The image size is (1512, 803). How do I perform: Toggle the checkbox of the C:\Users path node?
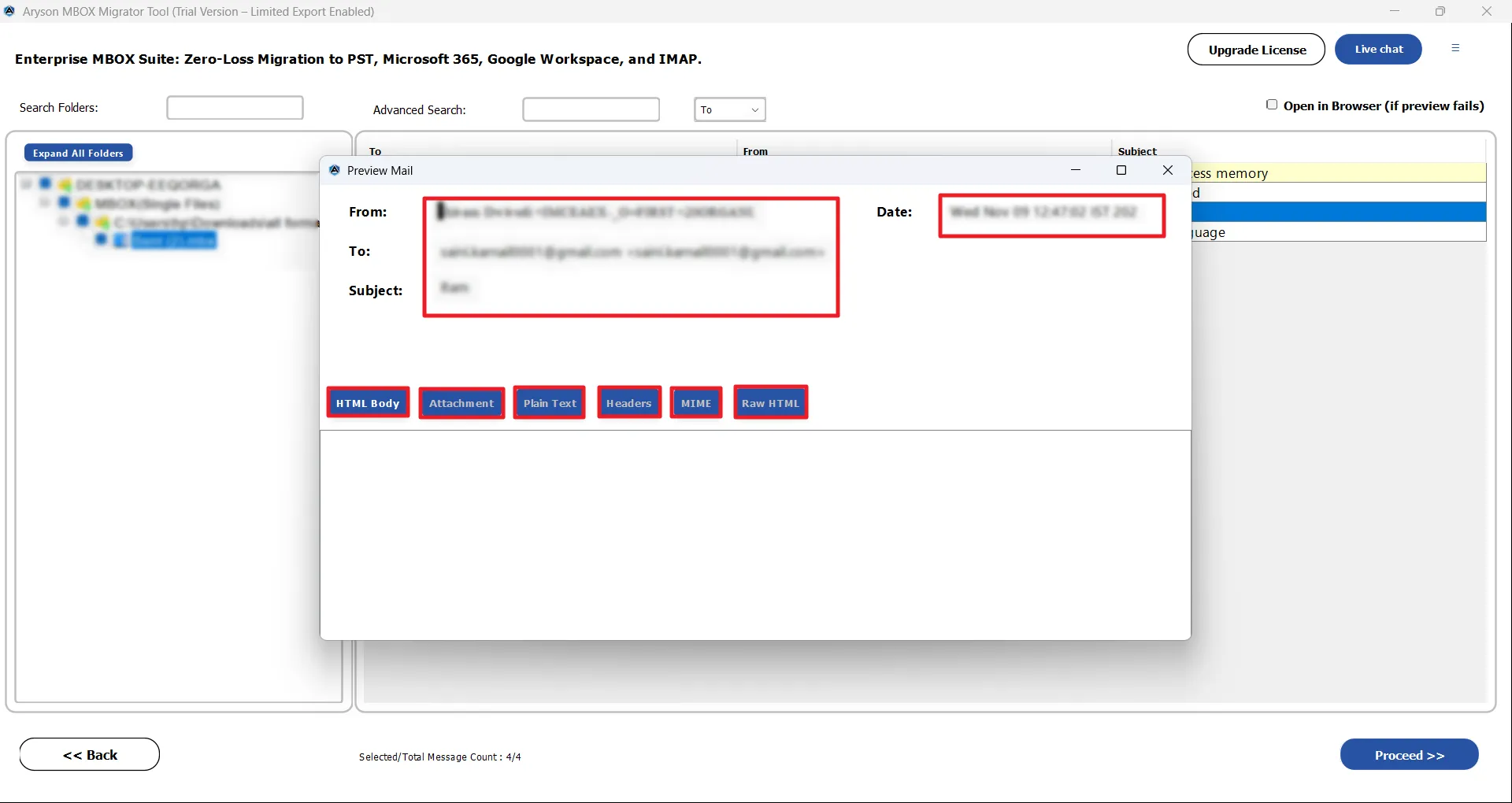point(82,221)
